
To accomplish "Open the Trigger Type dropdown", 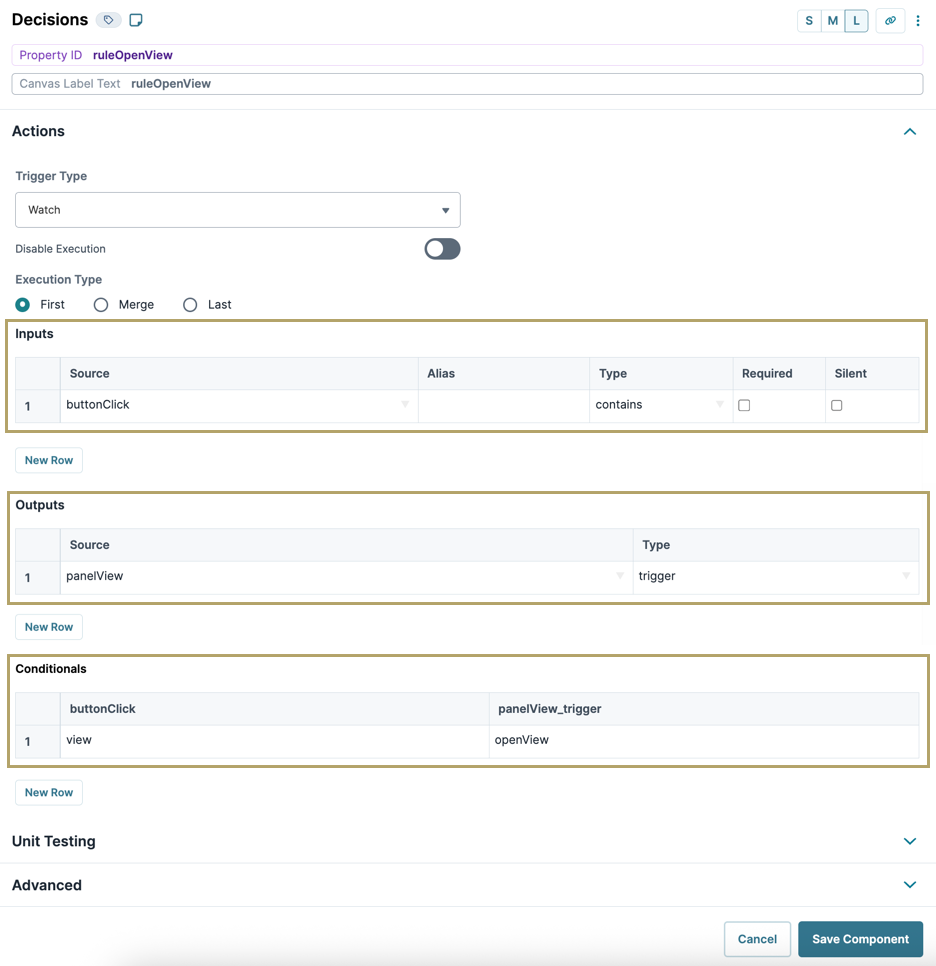I will 238,210.
